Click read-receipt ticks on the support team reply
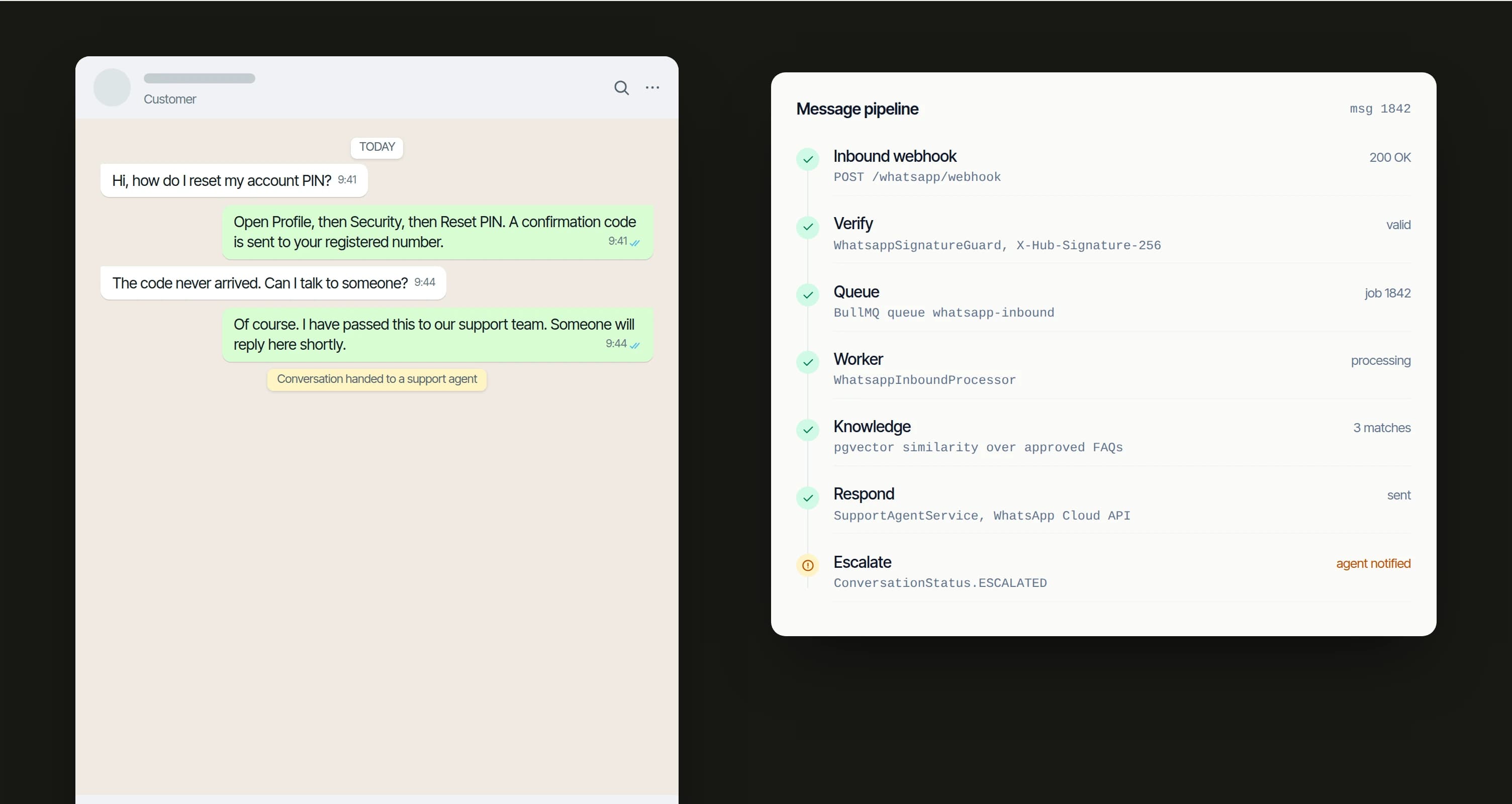Viewport: 1512px width, 804px height. click(635, 345)
